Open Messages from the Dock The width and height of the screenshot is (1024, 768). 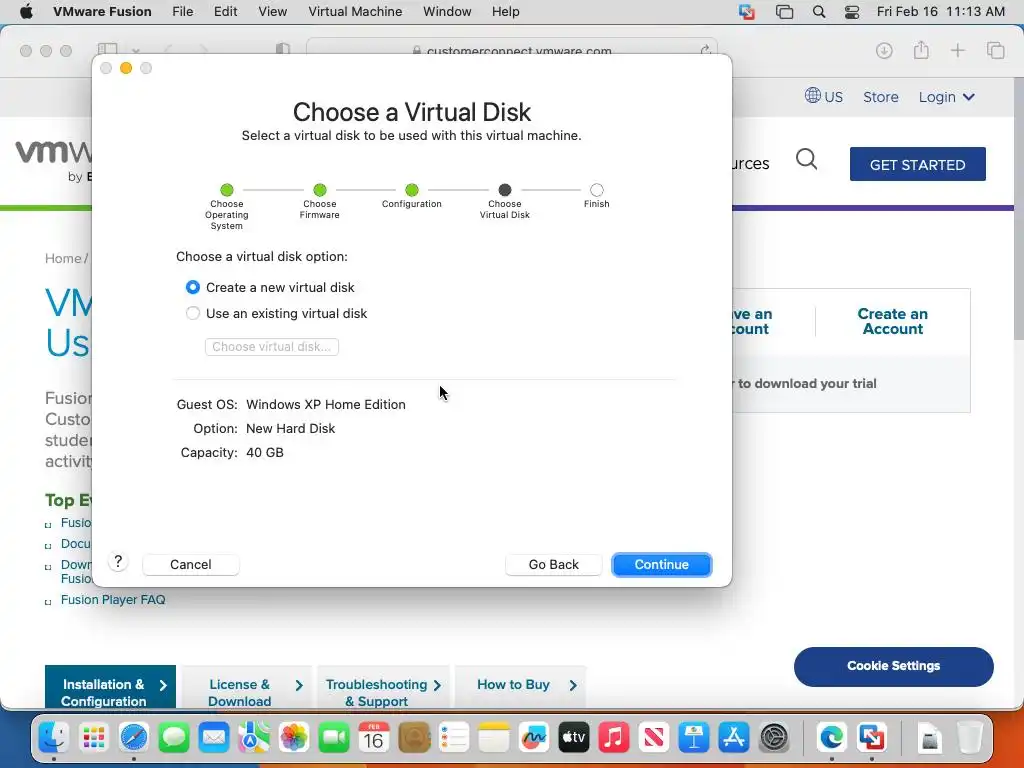[174, 737]
